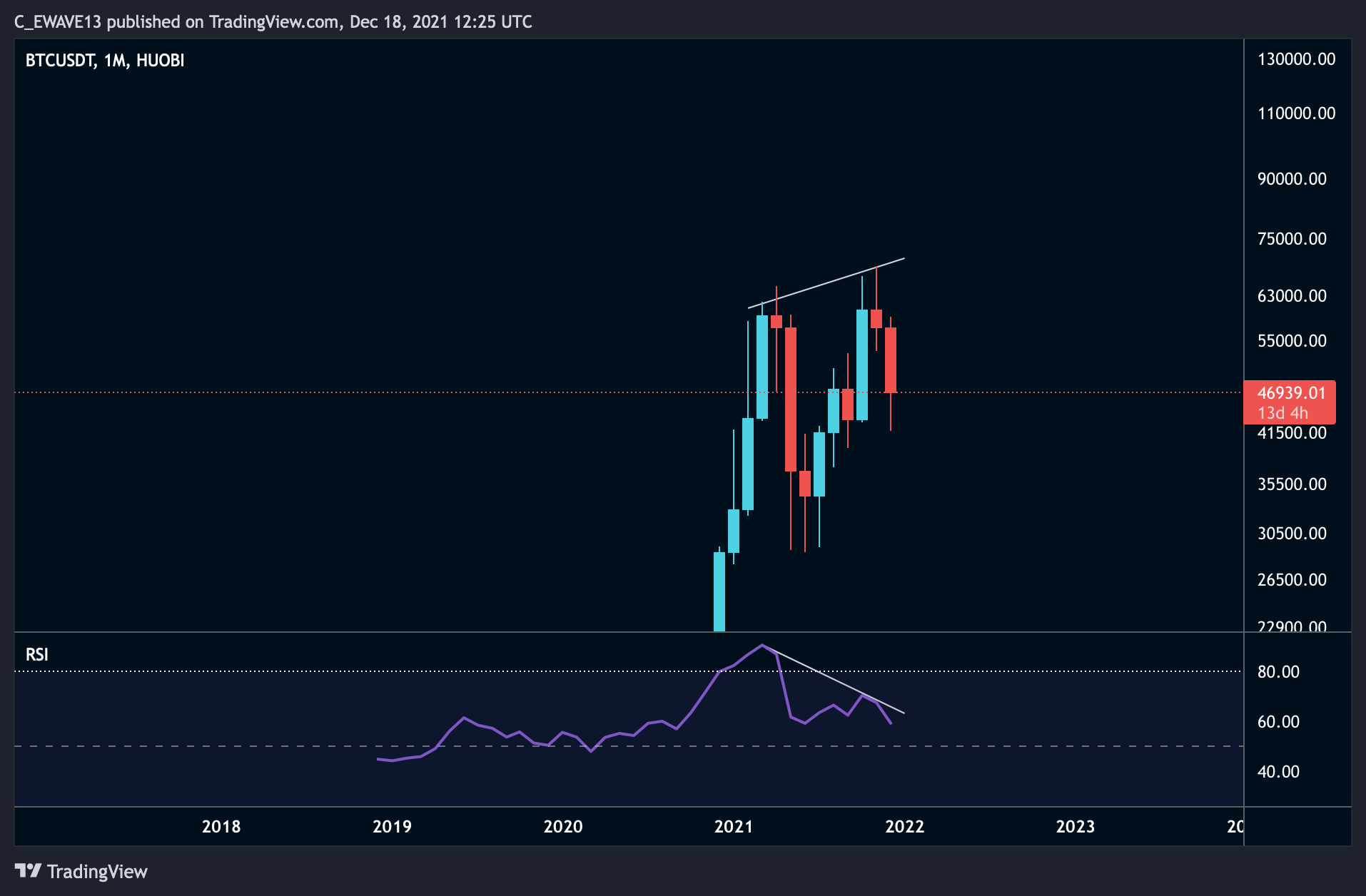Click the RSI 60.00 scale label
The width and height of the screenshot is (1366, 896).
pos(1278,722)
